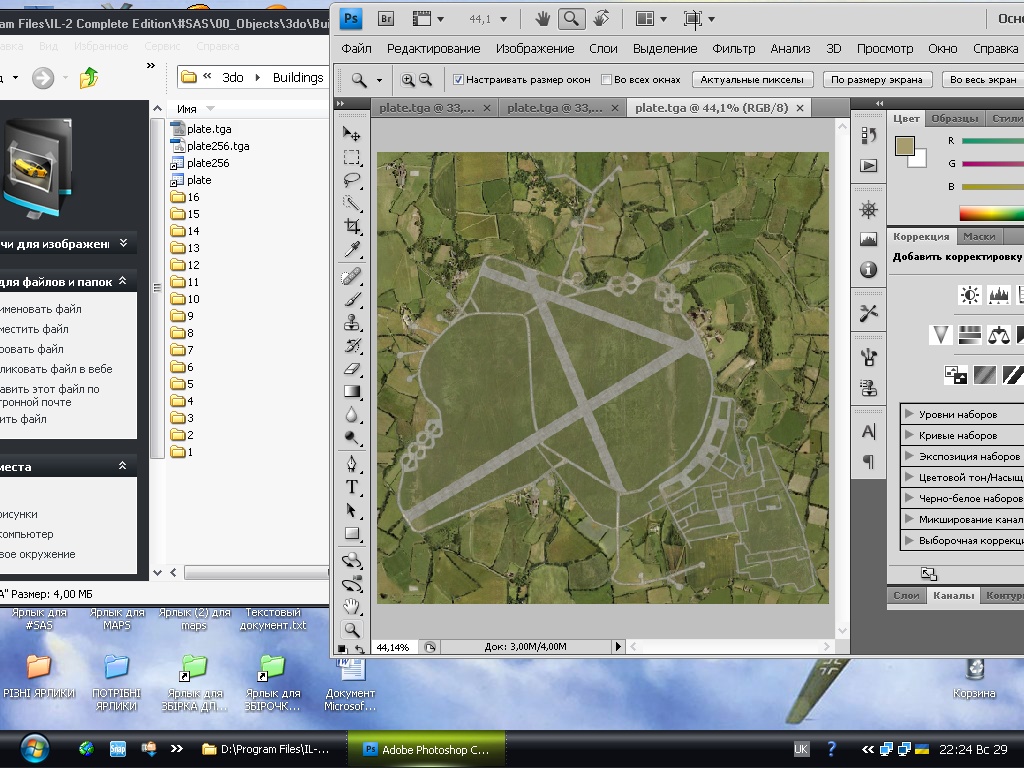The height and width of the screenshot is (768, 1024).
Task: Click the Brightness/Contrast adjustment icon
Action: (x=969, y=294)
